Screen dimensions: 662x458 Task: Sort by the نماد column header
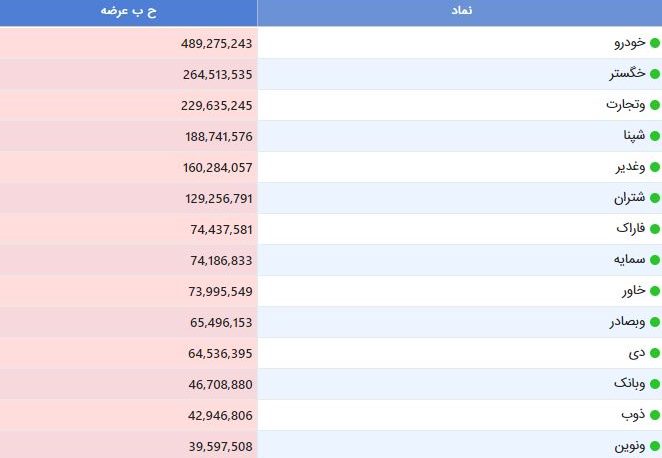tap(460, 13)
